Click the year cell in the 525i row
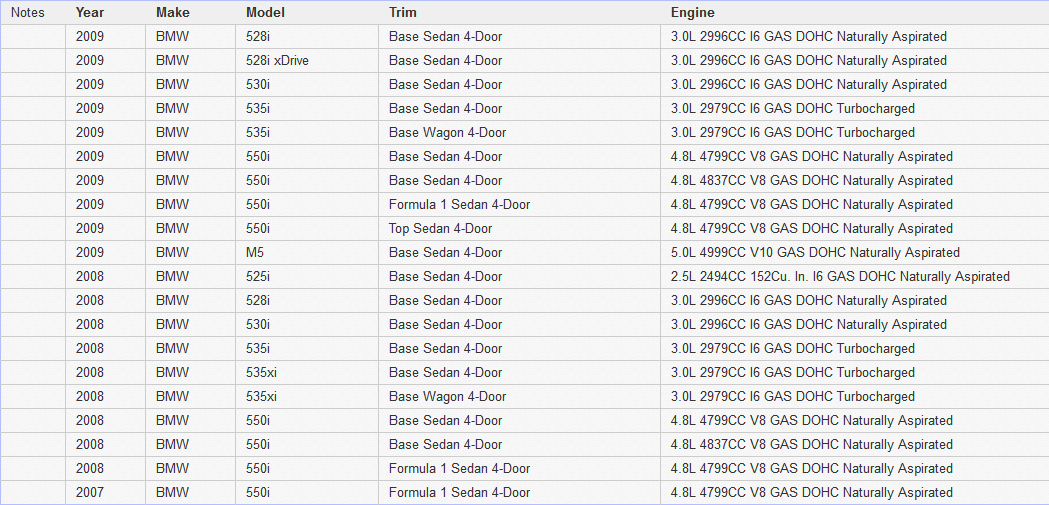The height and width of the screenshot is (505, 1049). tap(89, 276)
